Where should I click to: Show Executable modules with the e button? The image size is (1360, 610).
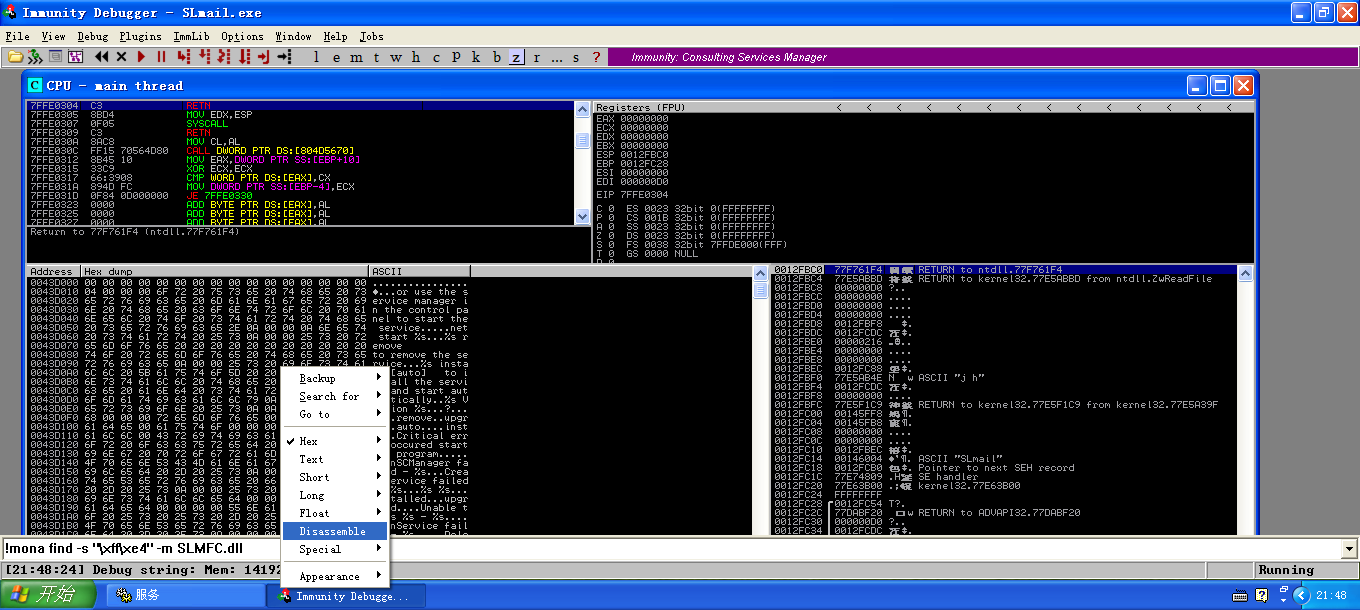point(337,57)
